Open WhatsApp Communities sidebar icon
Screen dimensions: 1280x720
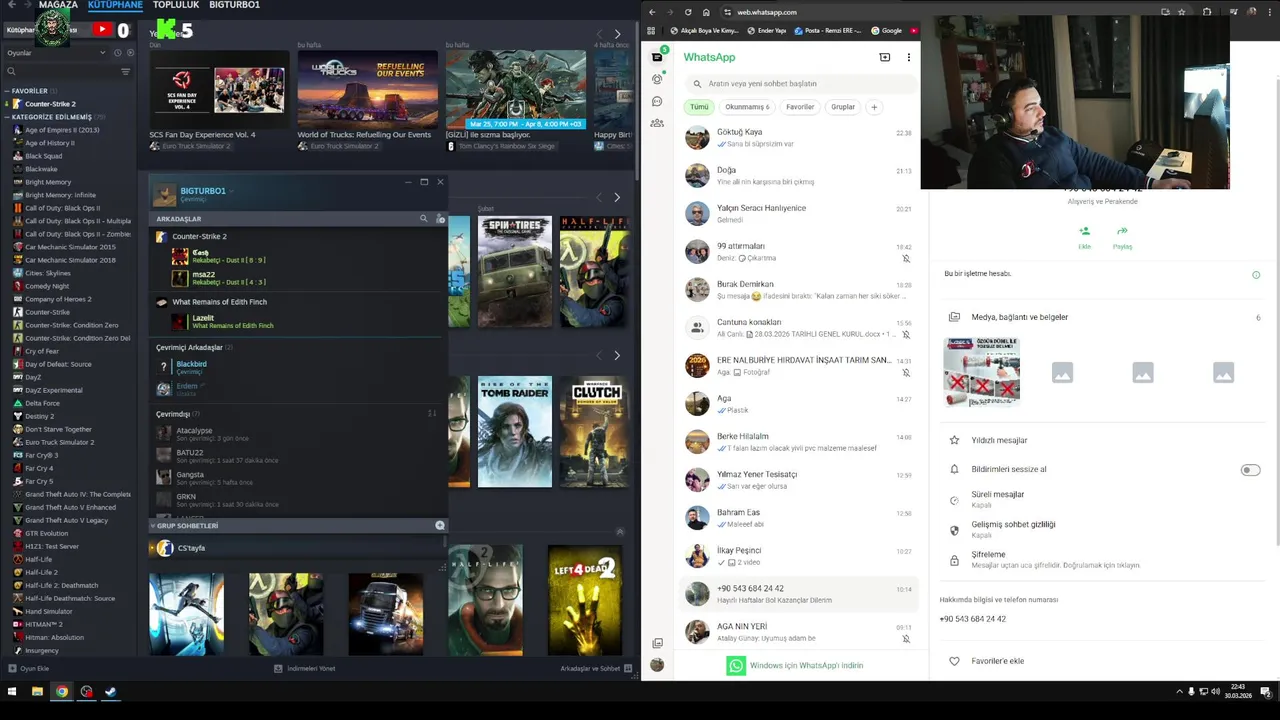(657, 123)
